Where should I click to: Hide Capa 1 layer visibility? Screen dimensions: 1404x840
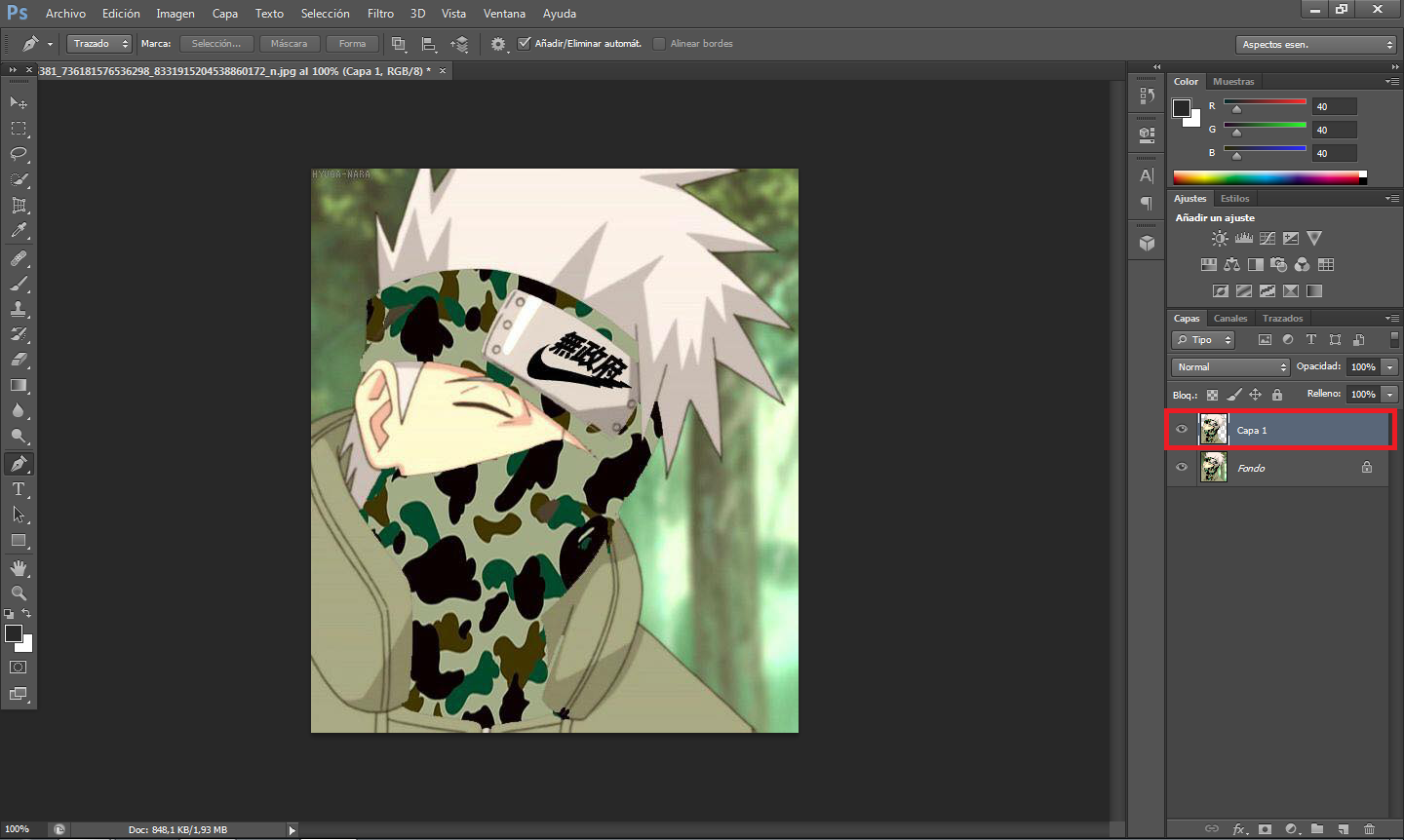click(1182, 430)
